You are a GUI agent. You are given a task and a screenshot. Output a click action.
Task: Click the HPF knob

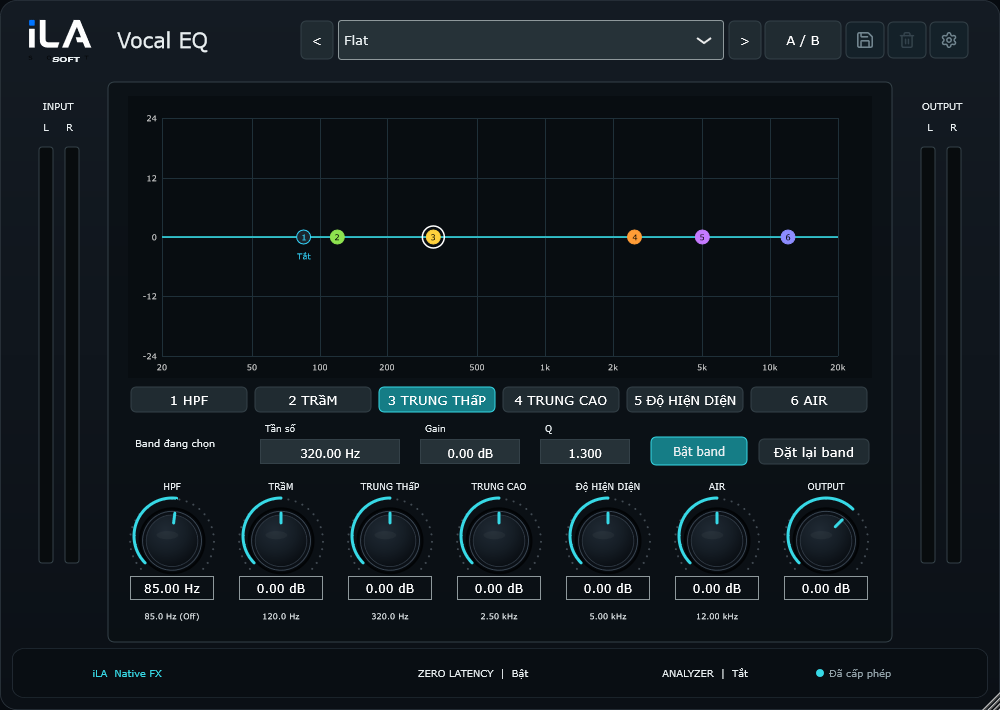172,540
